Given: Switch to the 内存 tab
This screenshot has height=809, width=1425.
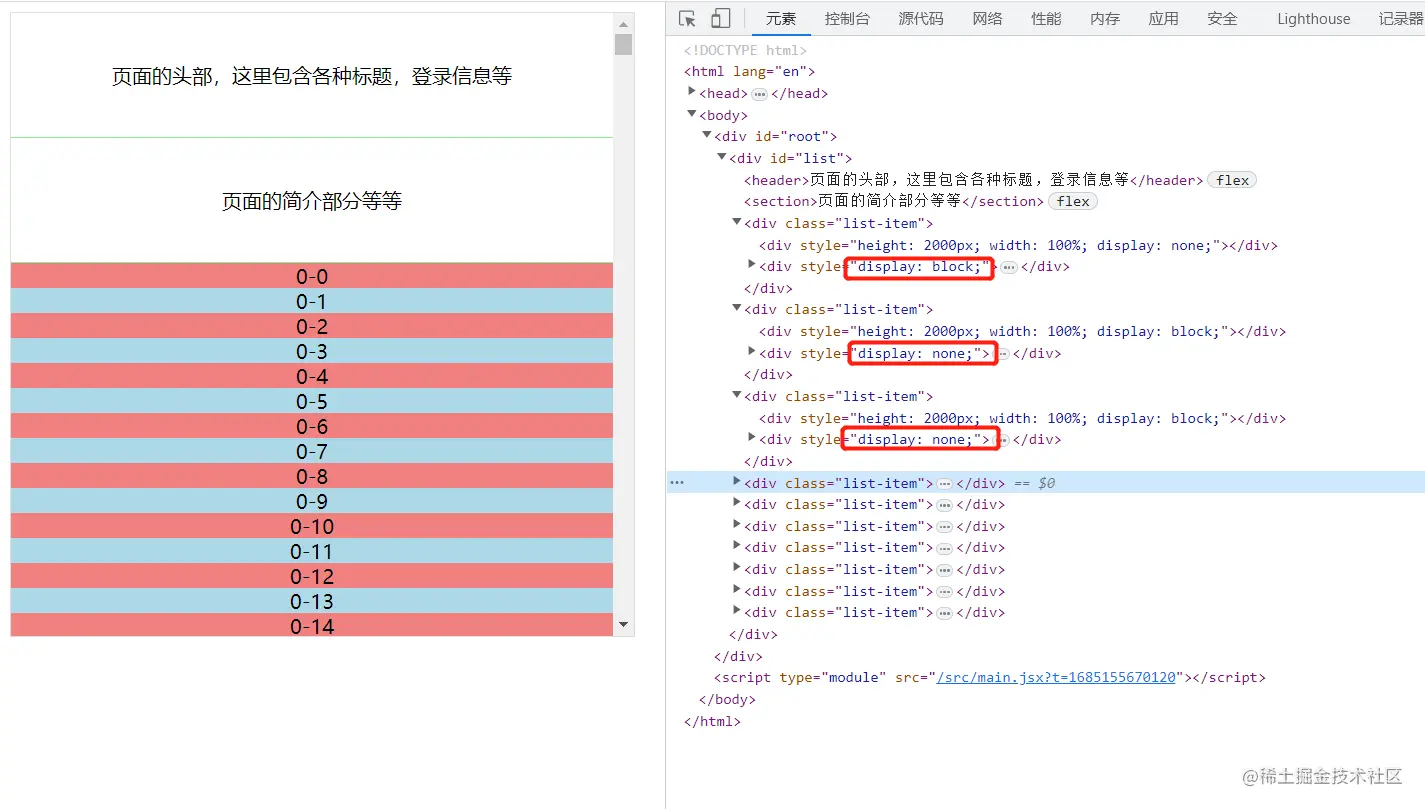Looking at the screenshot, I should coord(1105,19).
